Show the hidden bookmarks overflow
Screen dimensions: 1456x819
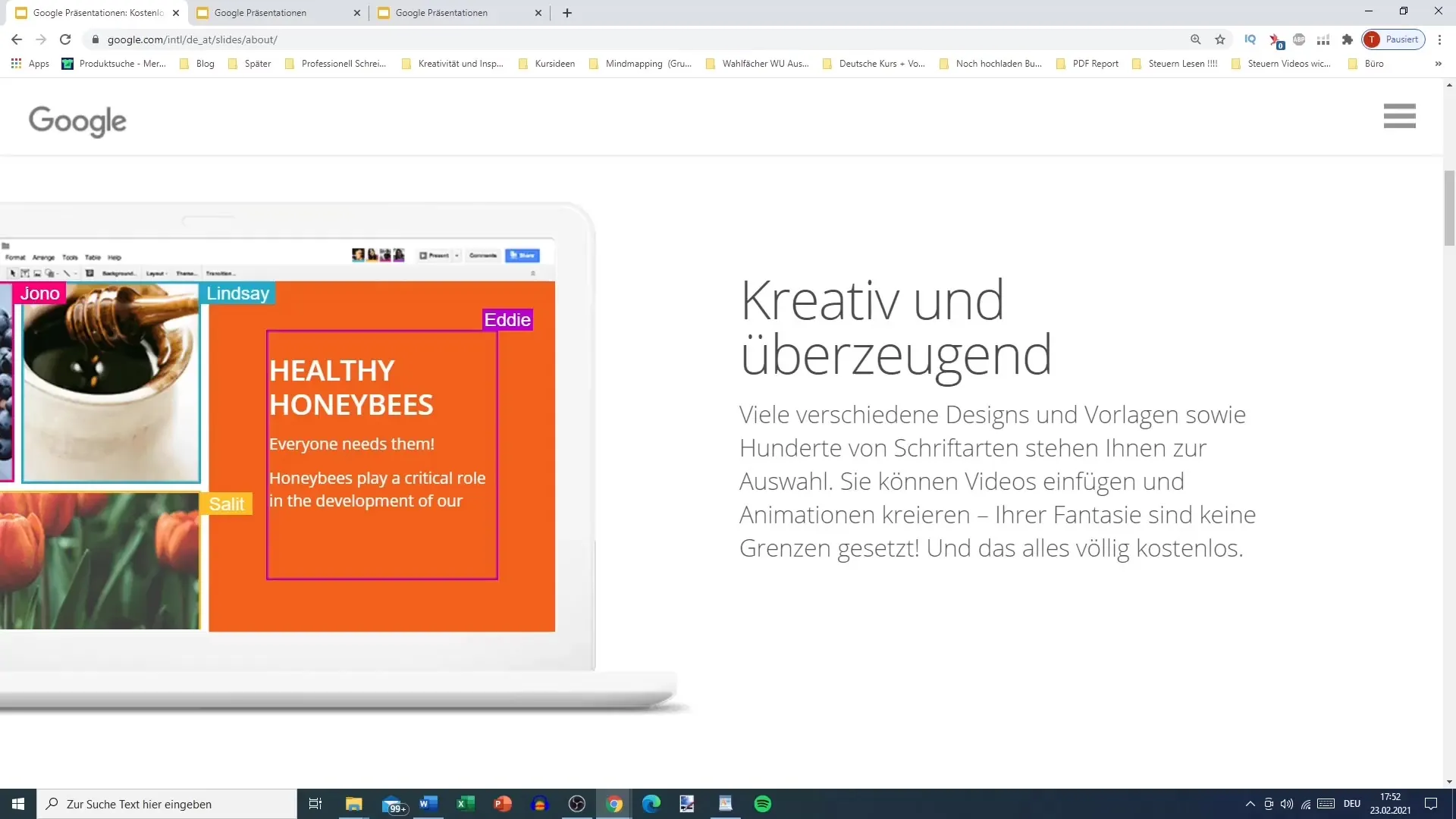click(1439, 64)
